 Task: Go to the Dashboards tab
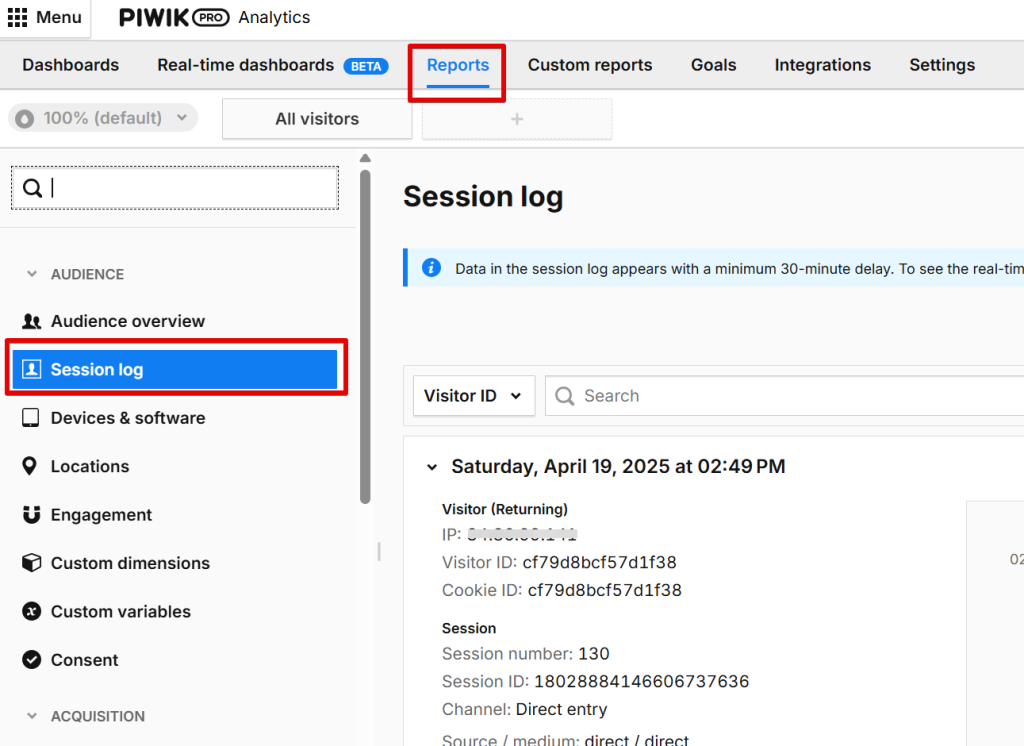(x=71, y=65)
